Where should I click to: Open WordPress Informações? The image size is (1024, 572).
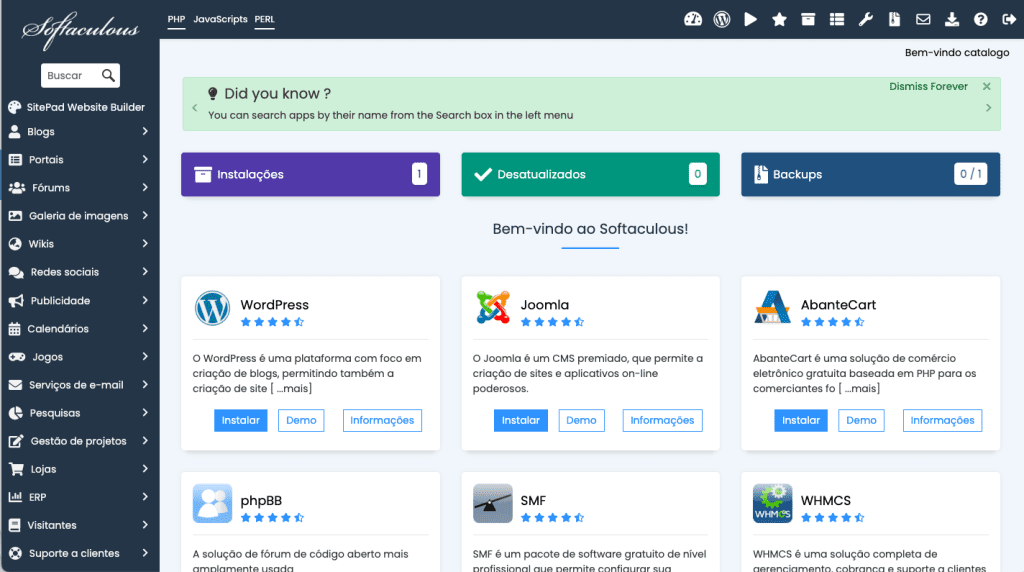(x=382, y=421)
